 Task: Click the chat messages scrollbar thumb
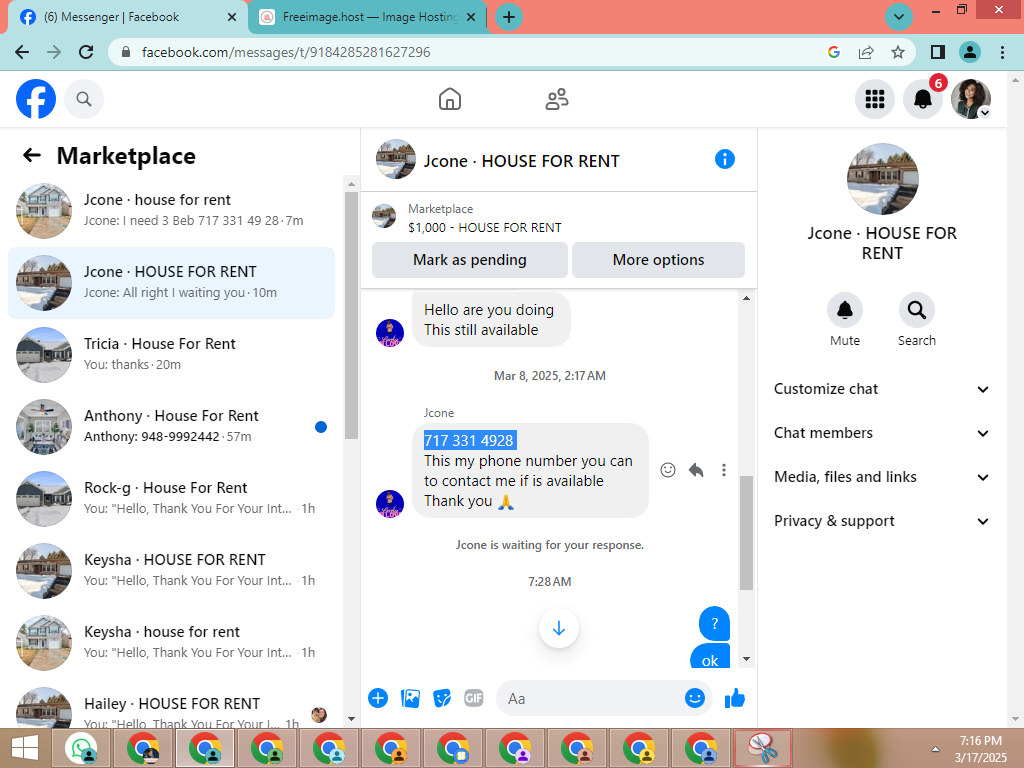pos(746,533)
